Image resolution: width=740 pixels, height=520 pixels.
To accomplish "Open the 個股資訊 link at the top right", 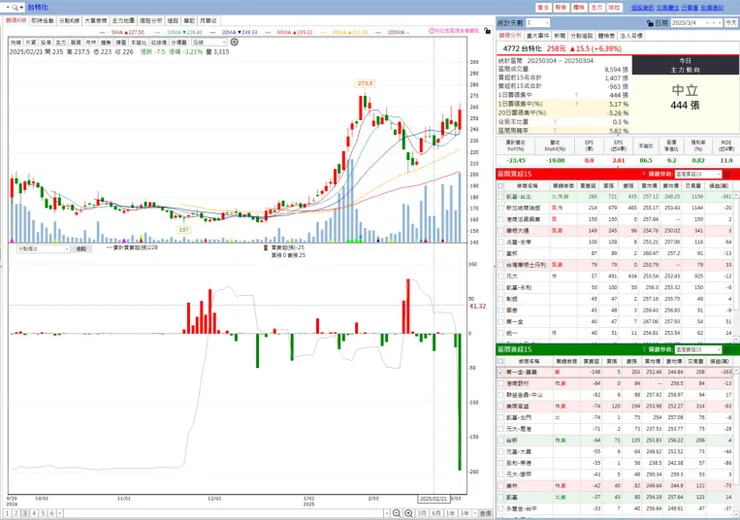I will [642, 8].
